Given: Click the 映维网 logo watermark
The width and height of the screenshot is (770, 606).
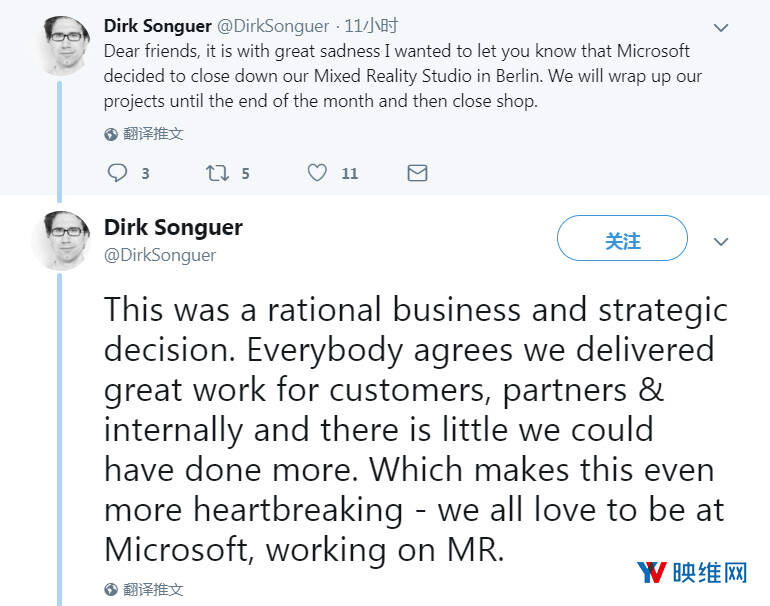Looking at the screenshot, I should 692,573.
